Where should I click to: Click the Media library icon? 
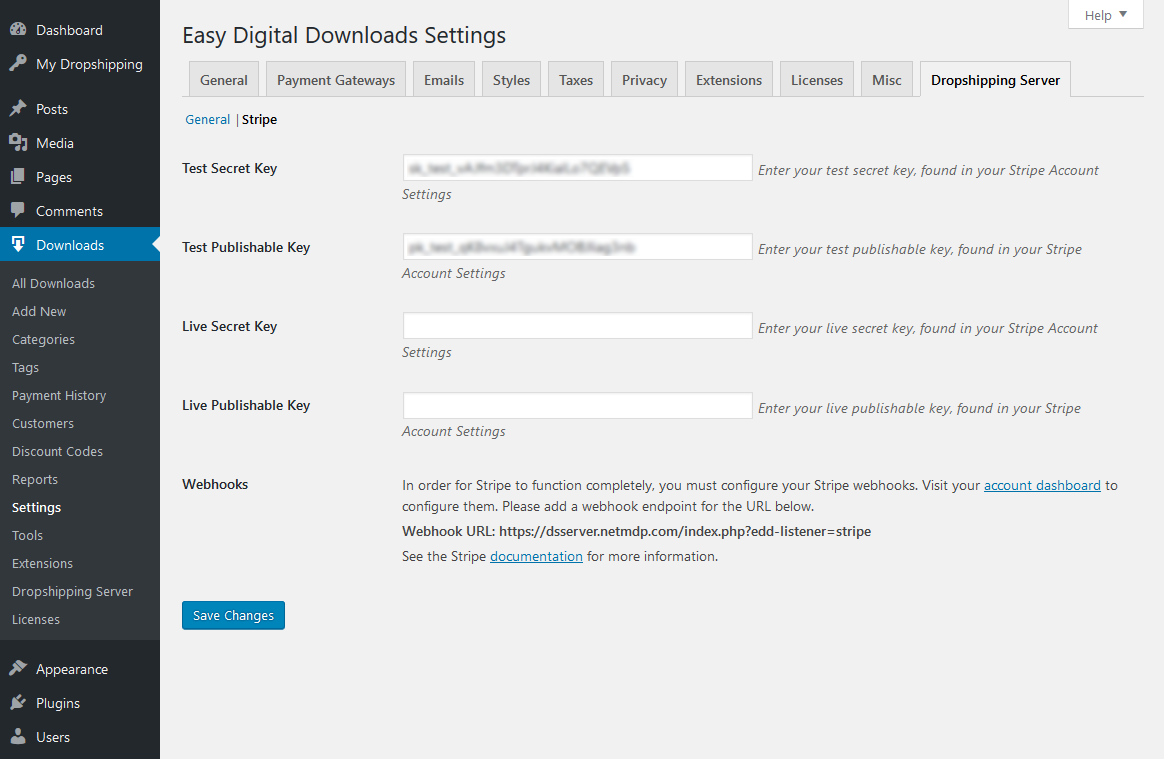coord(18,143)
